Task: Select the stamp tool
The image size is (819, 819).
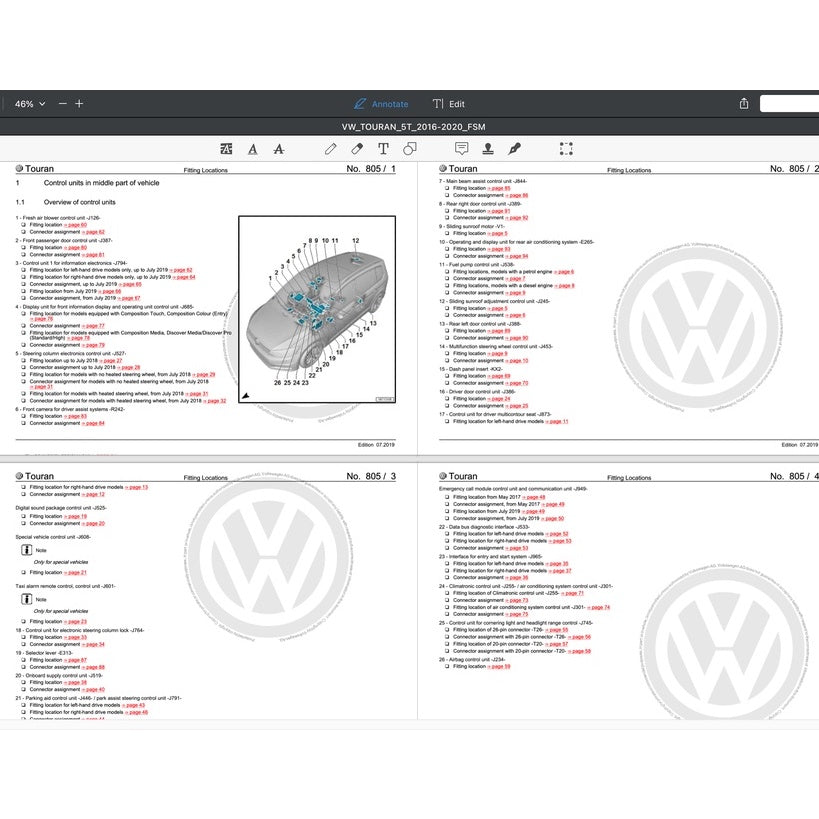Action: 487,148
